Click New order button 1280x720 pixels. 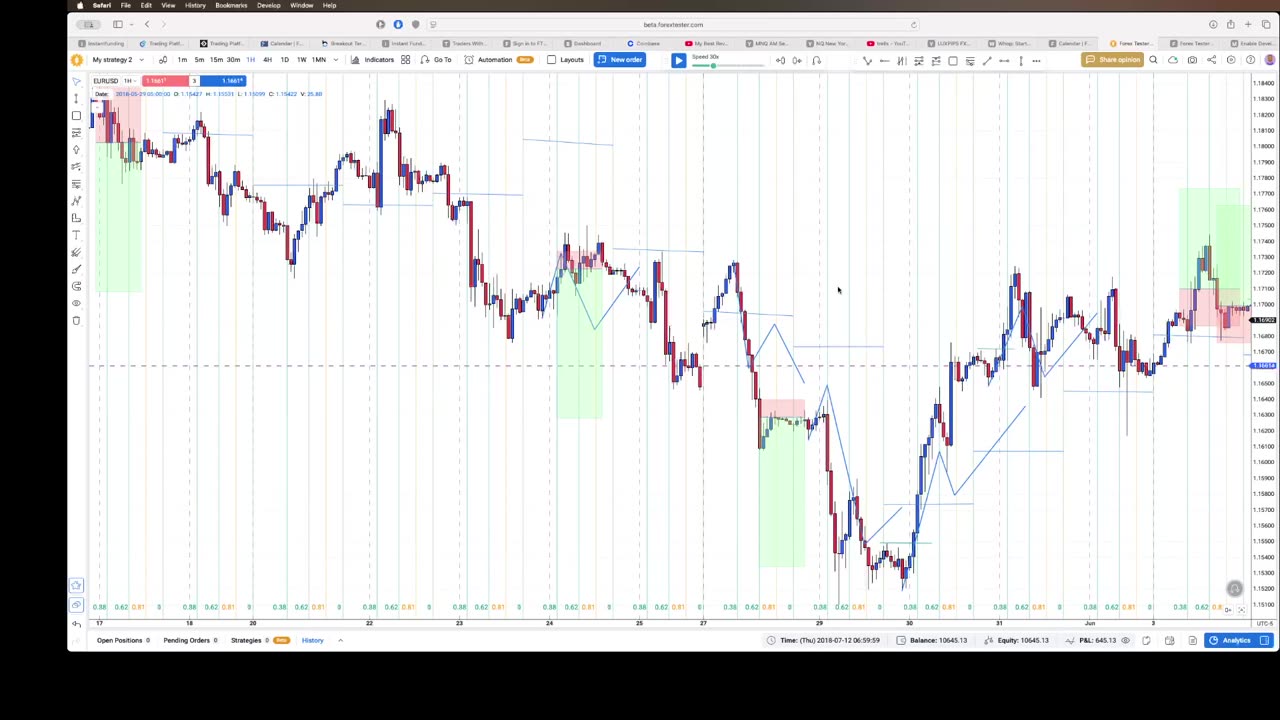coord(620,60)
